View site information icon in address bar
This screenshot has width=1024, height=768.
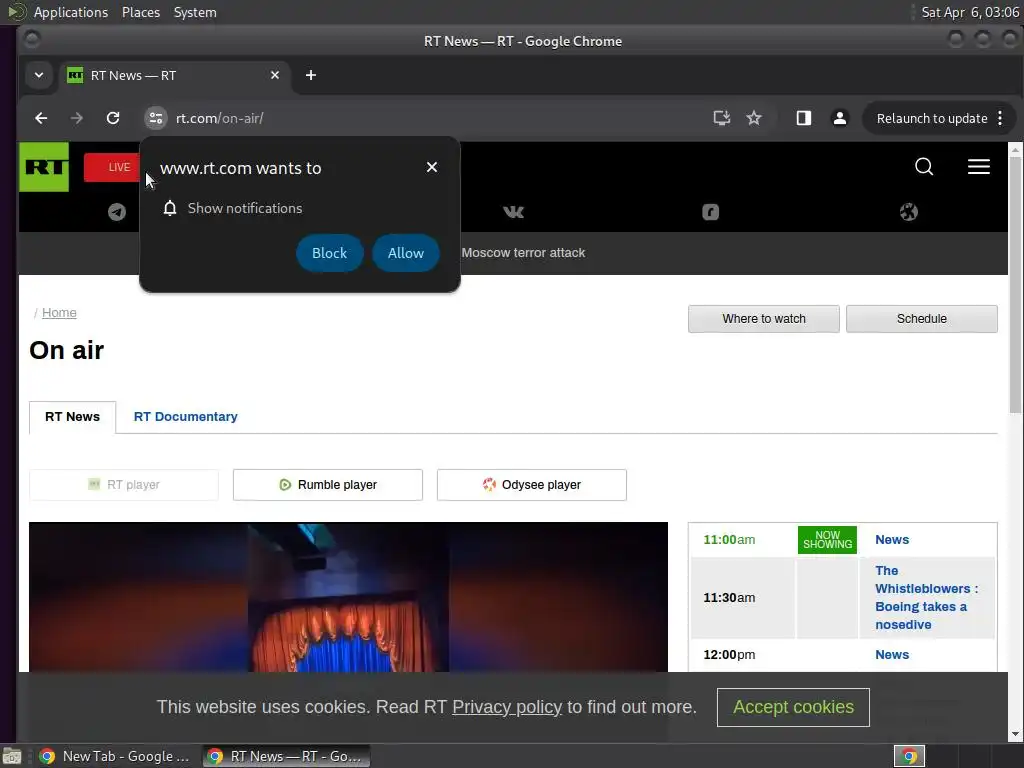coord(155,118)
